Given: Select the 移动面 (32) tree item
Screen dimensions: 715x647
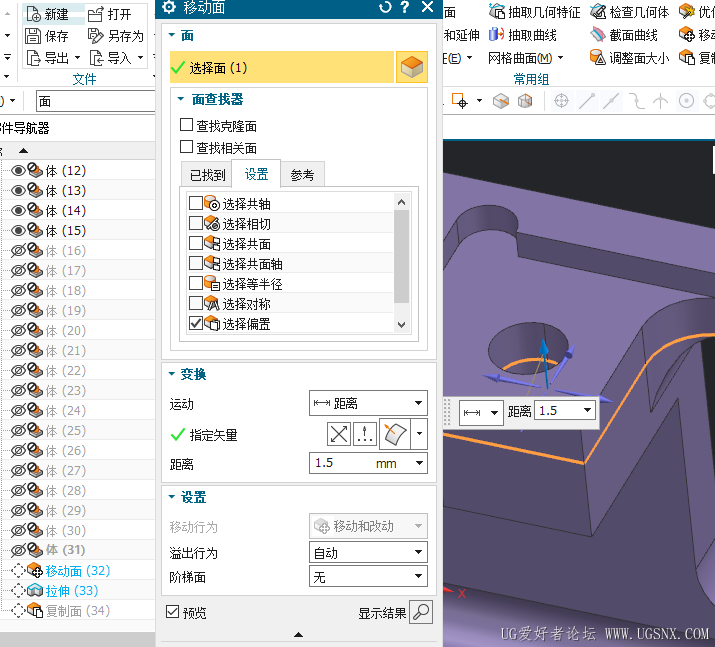Looking at the screenshot, I should point(78,570).
